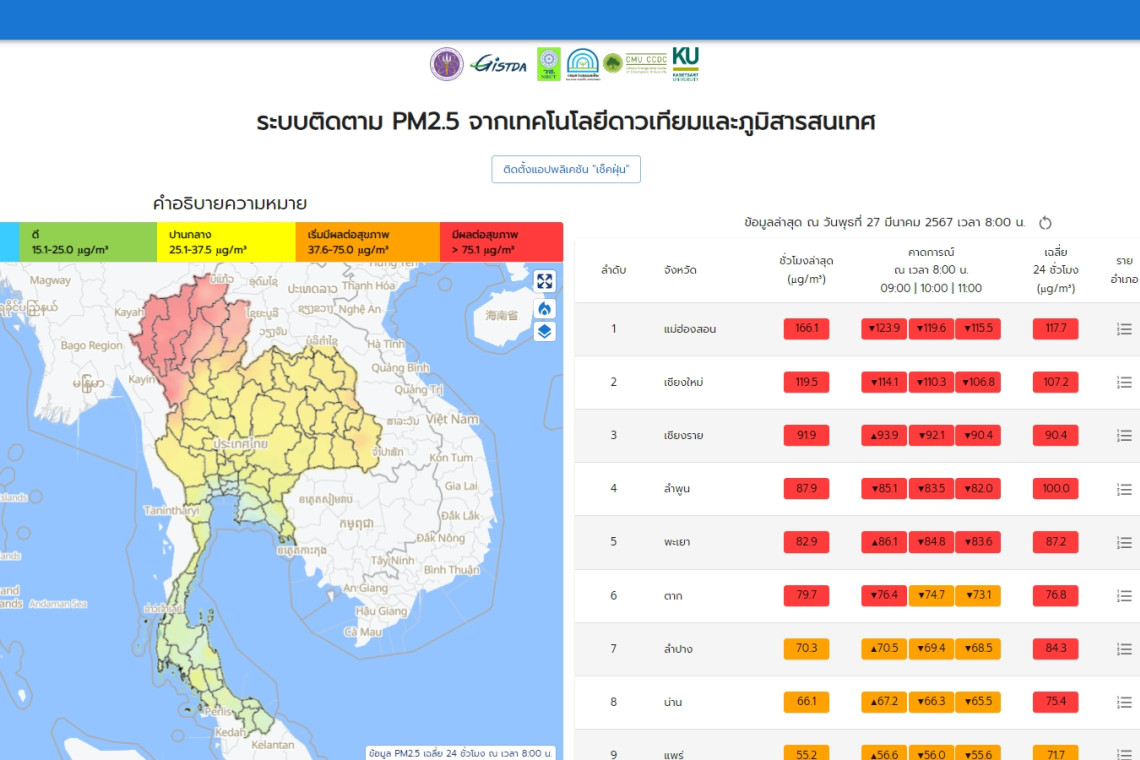Click the Kasetsart University KU logo
1140x760 pixels.
point(685,63)
